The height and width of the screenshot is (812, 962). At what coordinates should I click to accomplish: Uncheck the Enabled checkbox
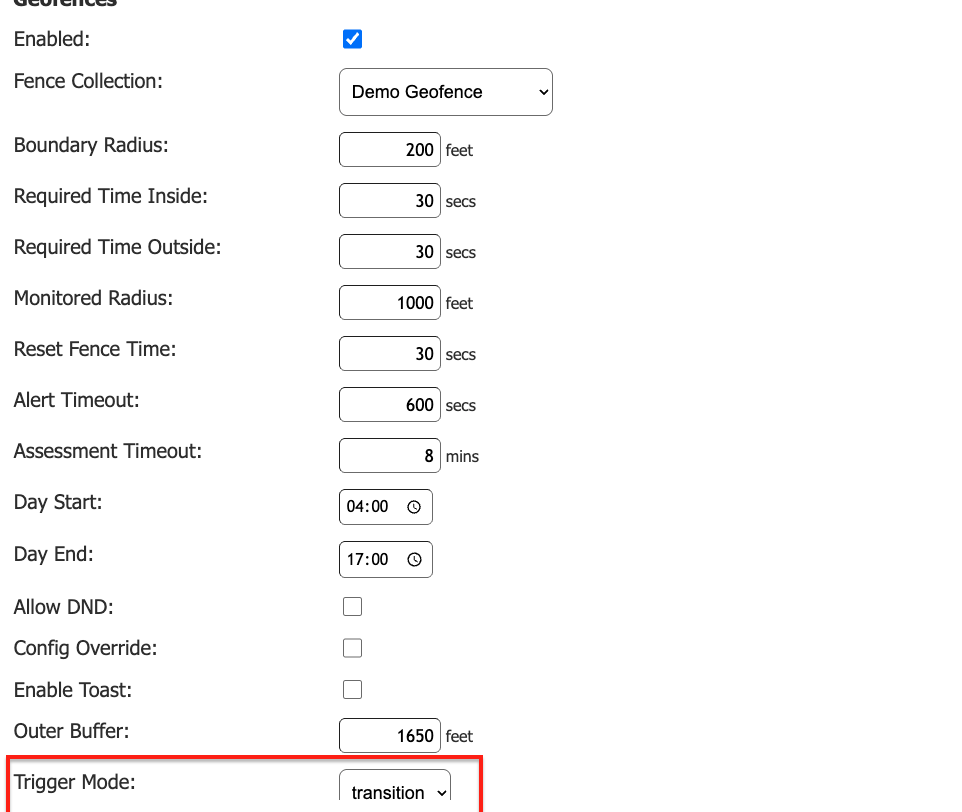(x=352, y=39)
